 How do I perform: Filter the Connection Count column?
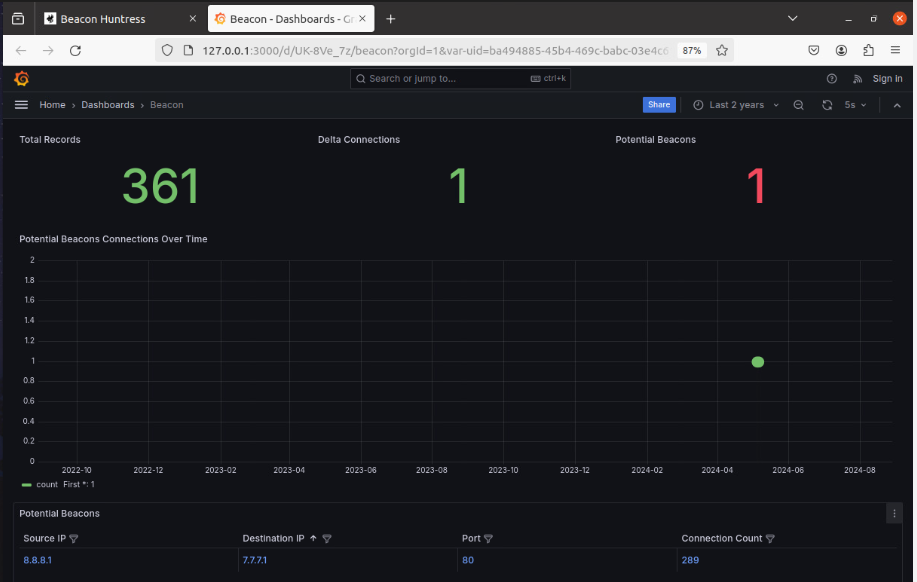click(x=769, y=539)
